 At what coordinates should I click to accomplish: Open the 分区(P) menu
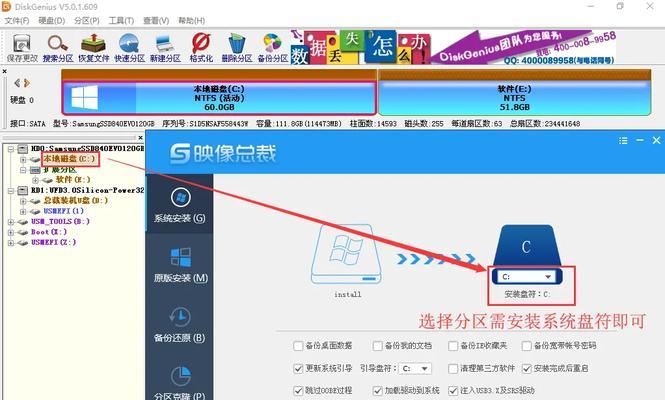click(x=87, y=20)
